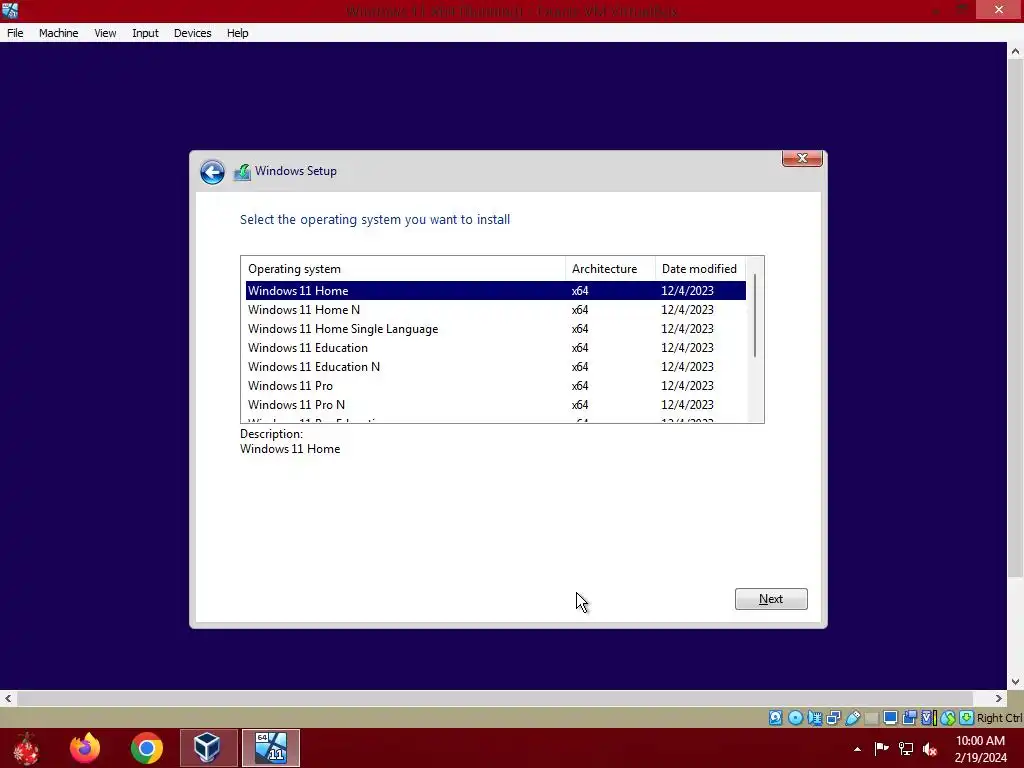
Task: Click the Operating system column header
Action: (403, 268)
